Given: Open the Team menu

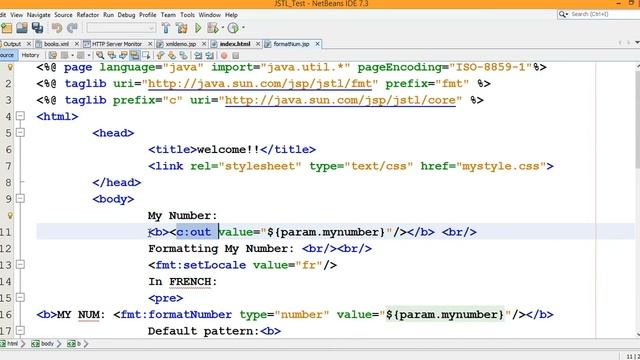Looking at the screenshot, I should pos(168,15).
